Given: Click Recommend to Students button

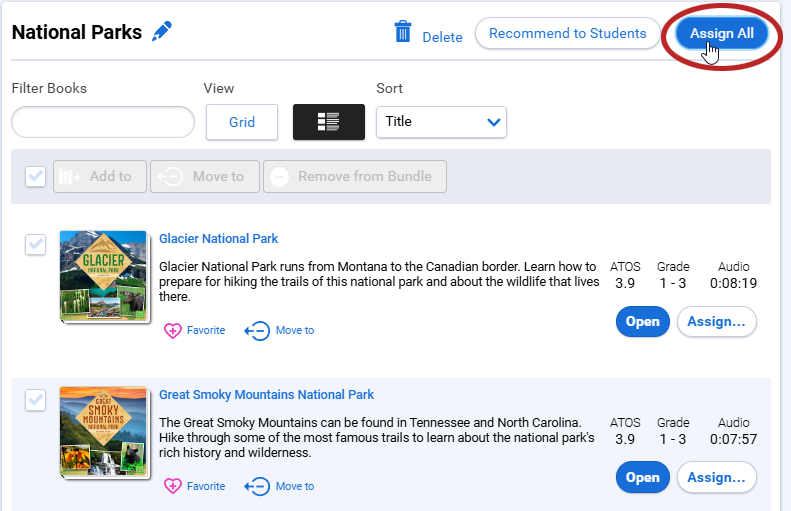Looking at the screenshot, I should [568, 33].
